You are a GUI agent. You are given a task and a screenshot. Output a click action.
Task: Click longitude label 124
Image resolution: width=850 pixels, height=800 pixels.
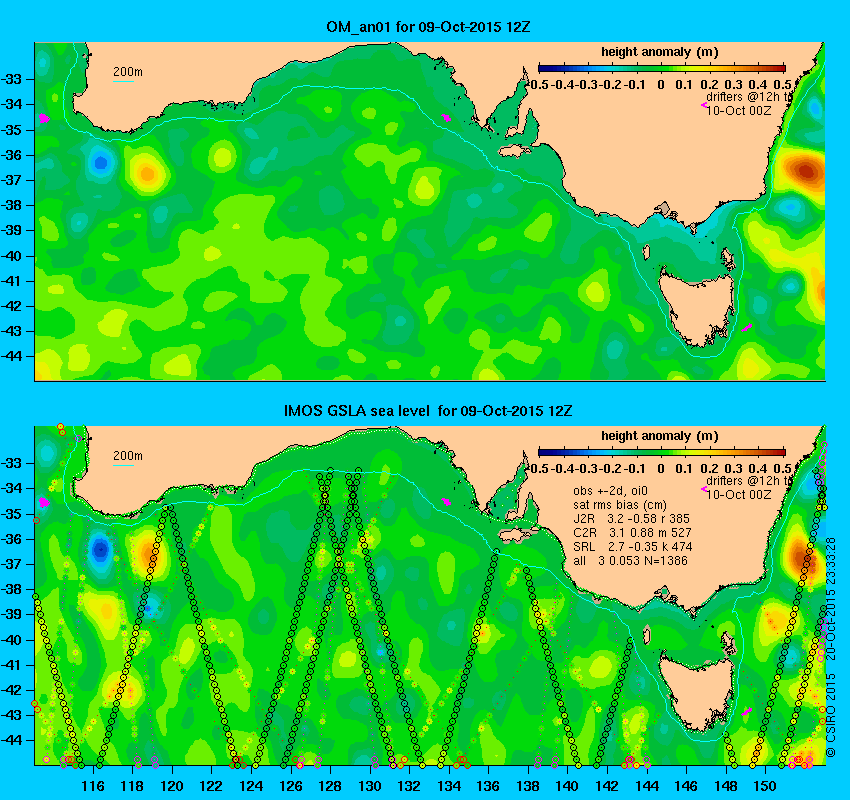point(251,785)
